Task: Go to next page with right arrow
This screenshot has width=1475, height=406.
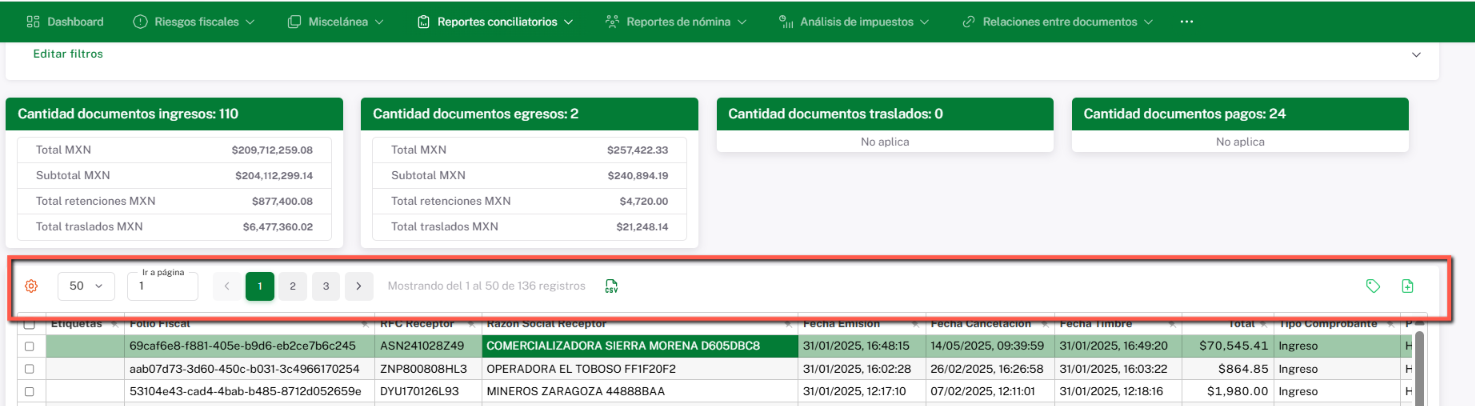Action: 359,286
